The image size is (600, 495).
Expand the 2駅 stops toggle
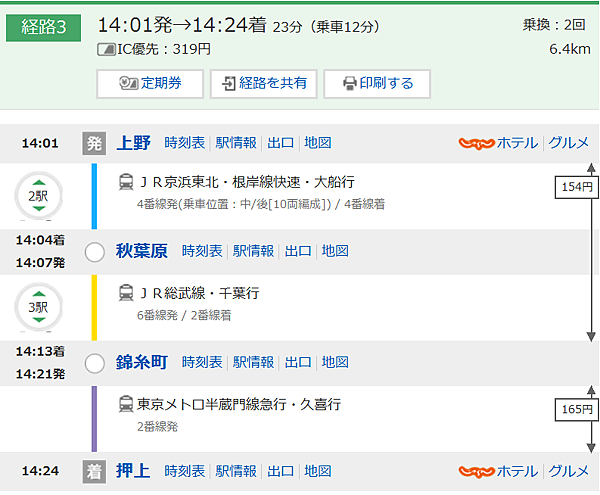coord(39,196)
